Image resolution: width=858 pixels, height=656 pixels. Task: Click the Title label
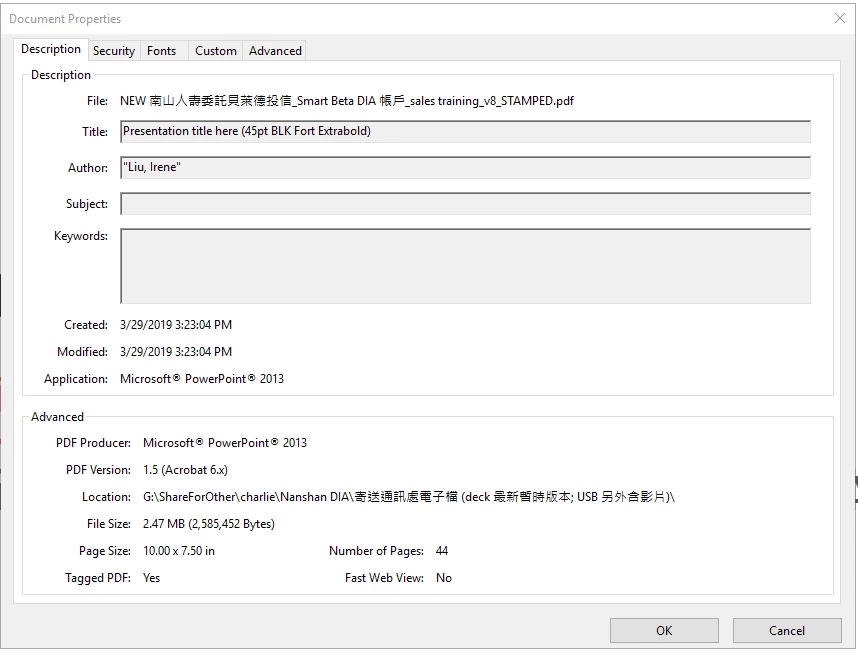coord(95,132)
